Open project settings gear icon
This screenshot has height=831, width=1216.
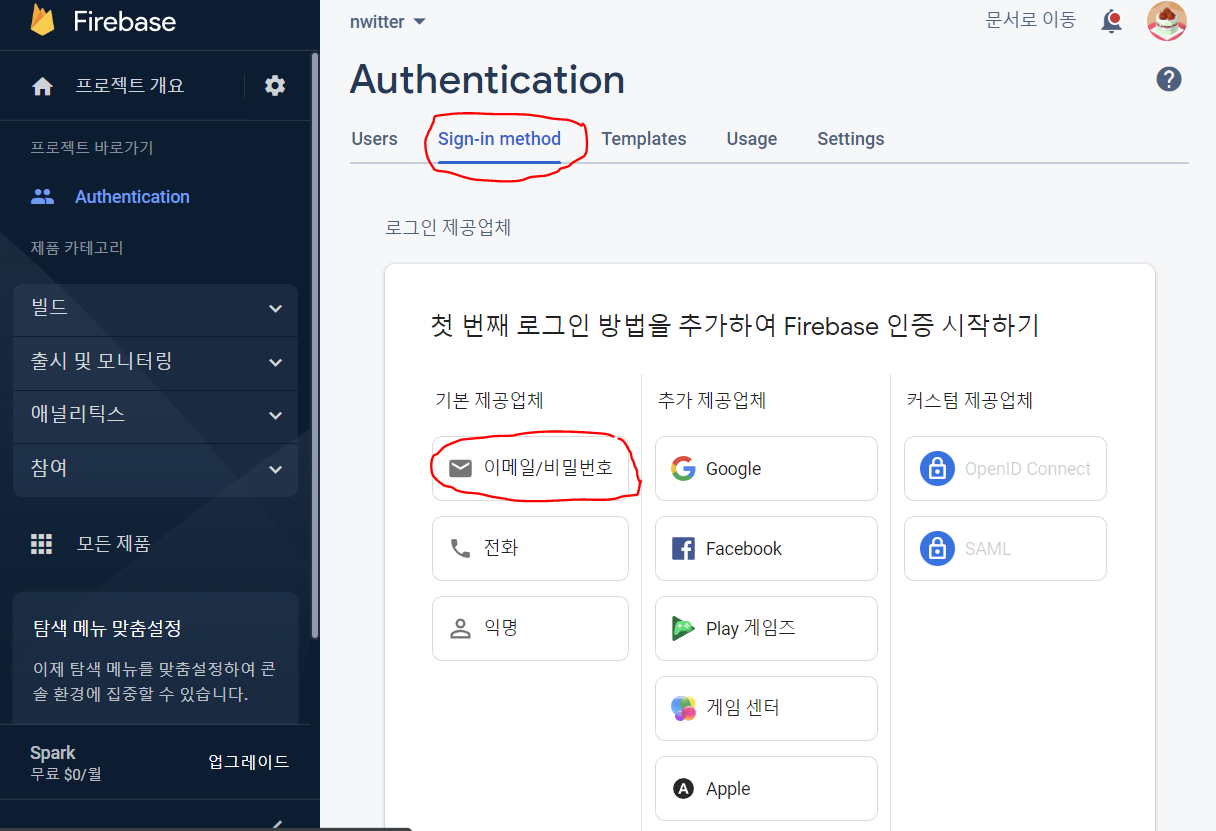tap(275, 86)
